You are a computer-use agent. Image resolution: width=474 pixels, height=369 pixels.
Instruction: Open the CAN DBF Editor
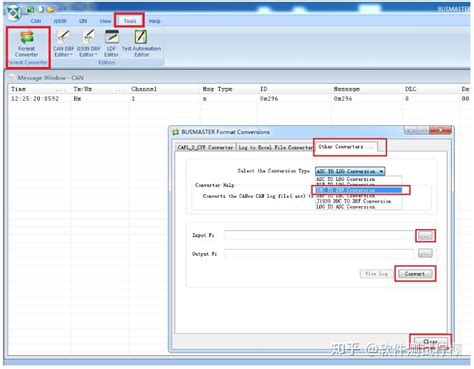tap(63, 43)
